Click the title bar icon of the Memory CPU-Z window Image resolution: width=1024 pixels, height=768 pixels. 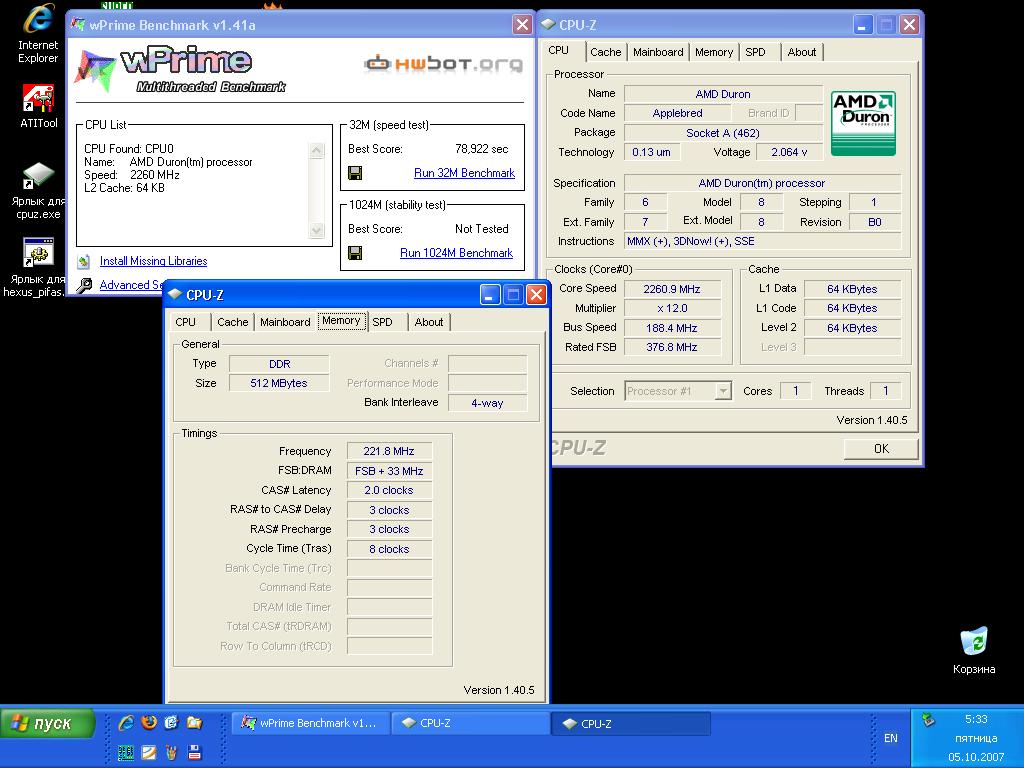coord(174,295)
